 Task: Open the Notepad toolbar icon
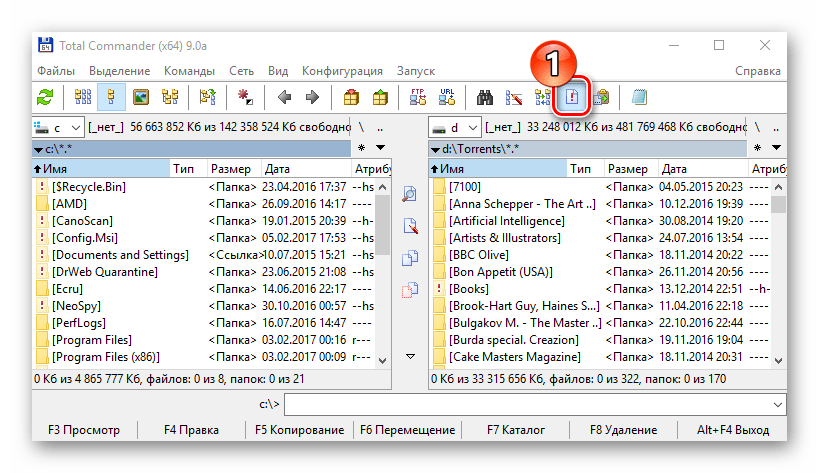pyautogui.click(x=639, y=97)
